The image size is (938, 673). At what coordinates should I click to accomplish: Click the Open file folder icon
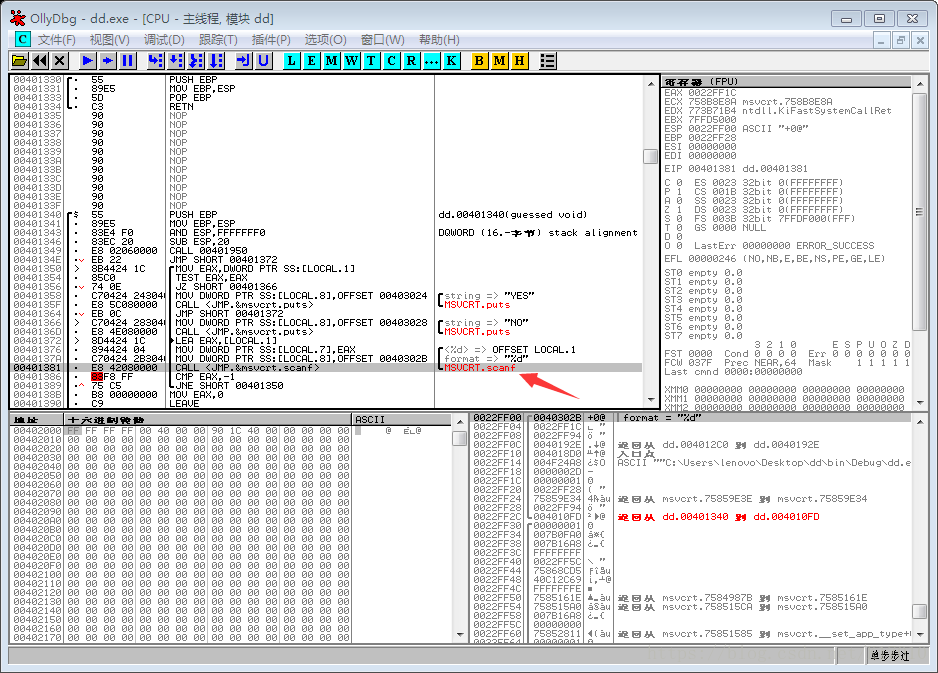[19, 60]
